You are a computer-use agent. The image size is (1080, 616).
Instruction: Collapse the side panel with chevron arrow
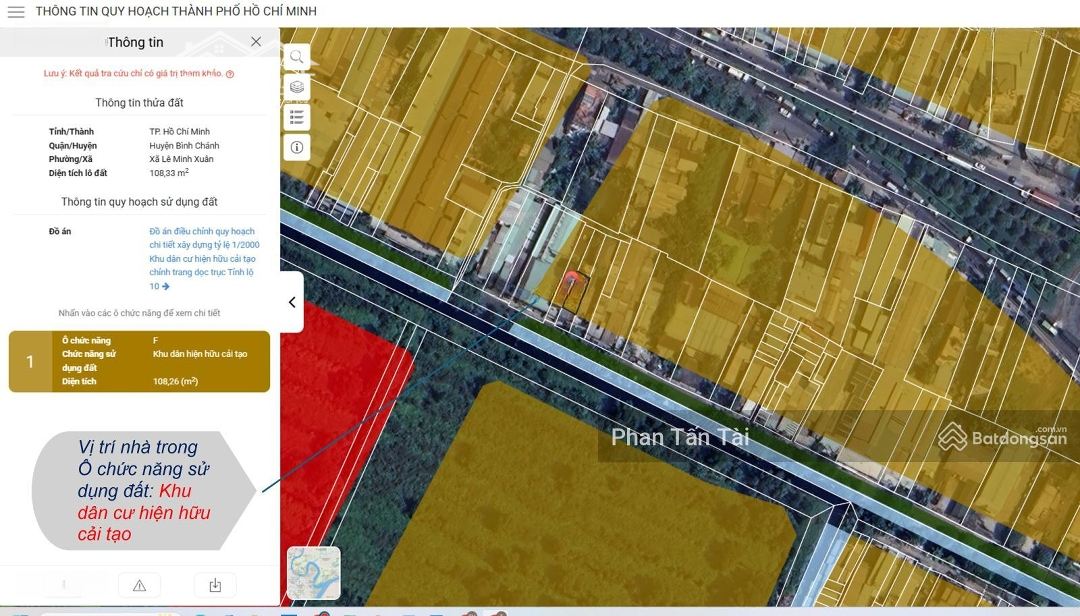point(291,302)
